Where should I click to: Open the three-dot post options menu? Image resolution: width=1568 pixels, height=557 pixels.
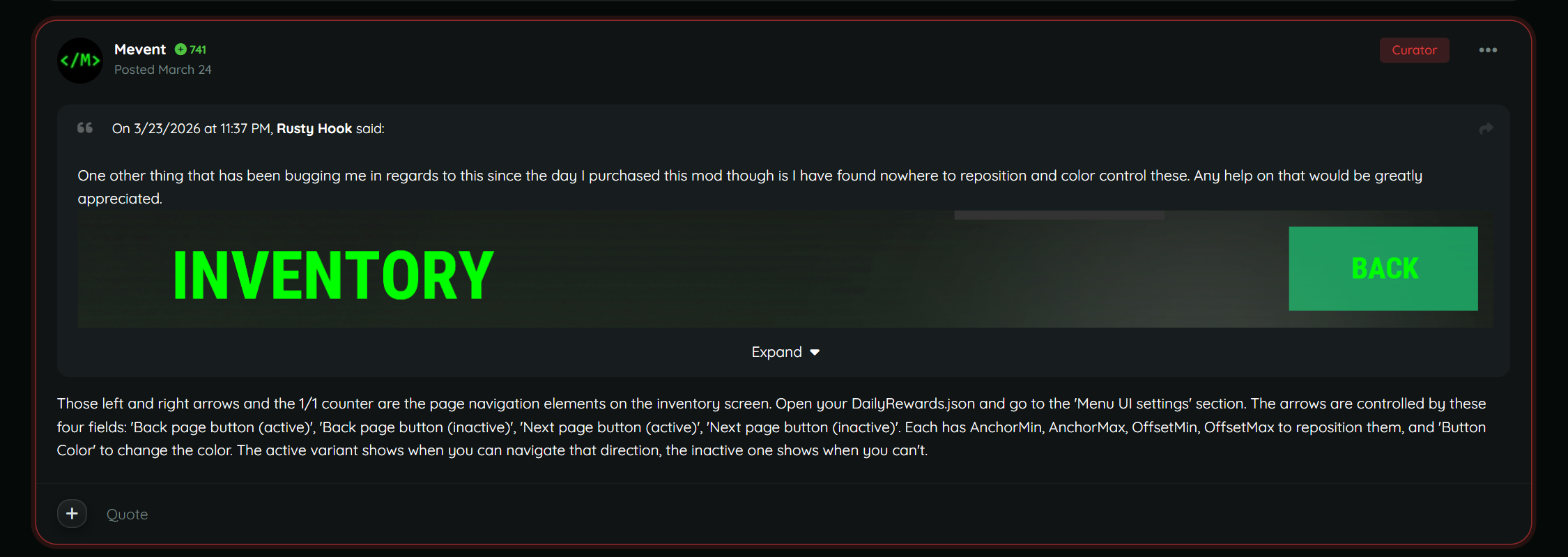pos(1488,50)
